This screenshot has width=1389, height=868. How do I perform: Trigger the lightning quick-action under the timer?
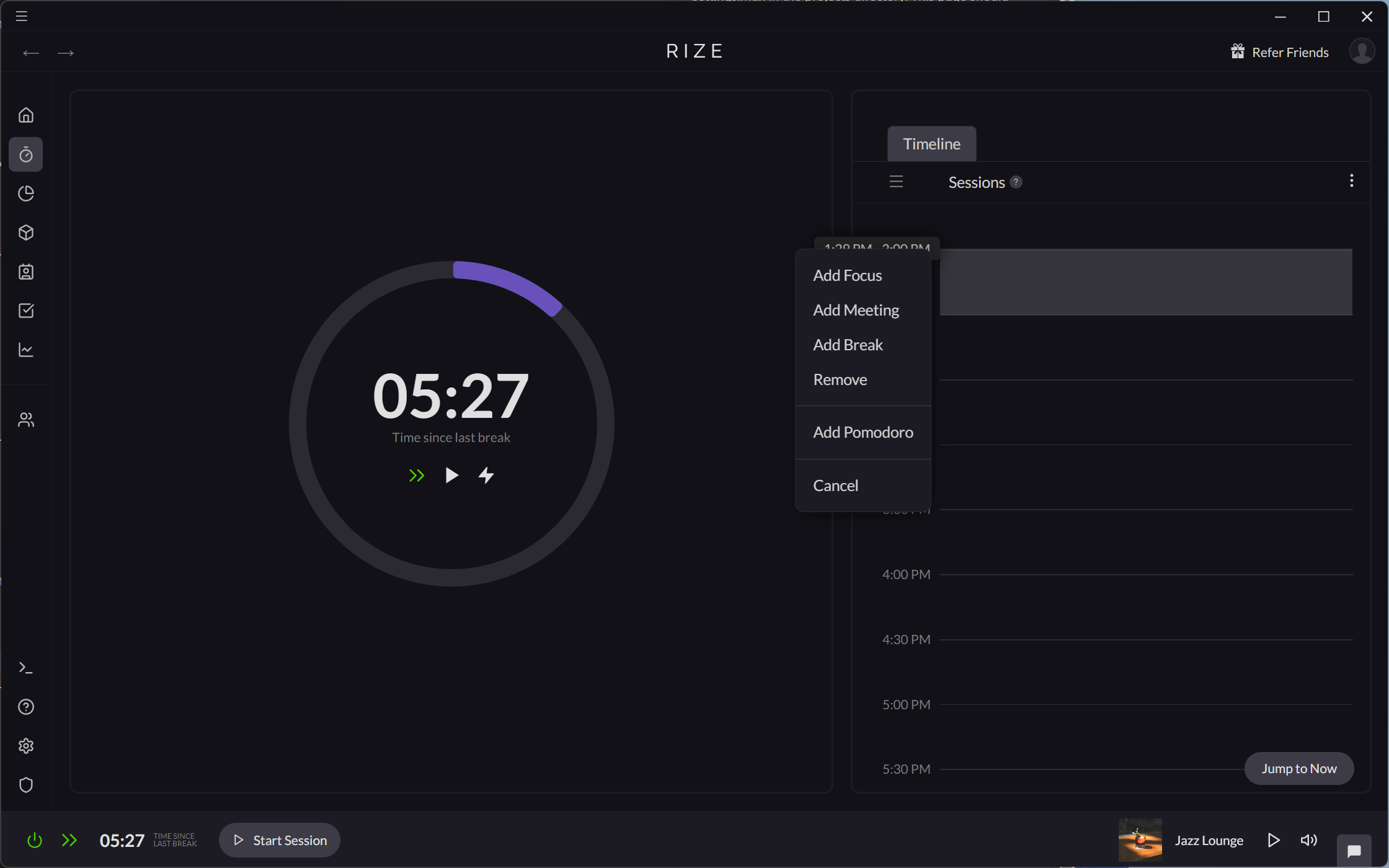pyautogui.click(x=486, y=475)
